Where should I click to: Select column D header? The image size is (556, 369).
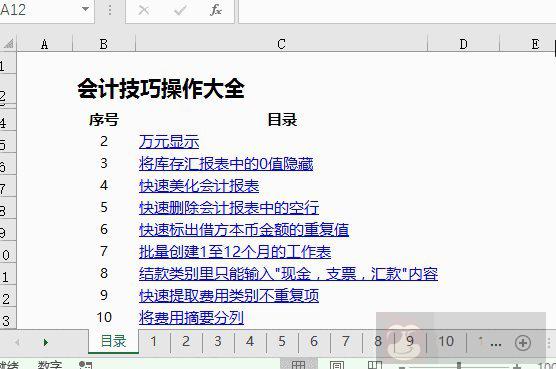[x=463, y=44]
